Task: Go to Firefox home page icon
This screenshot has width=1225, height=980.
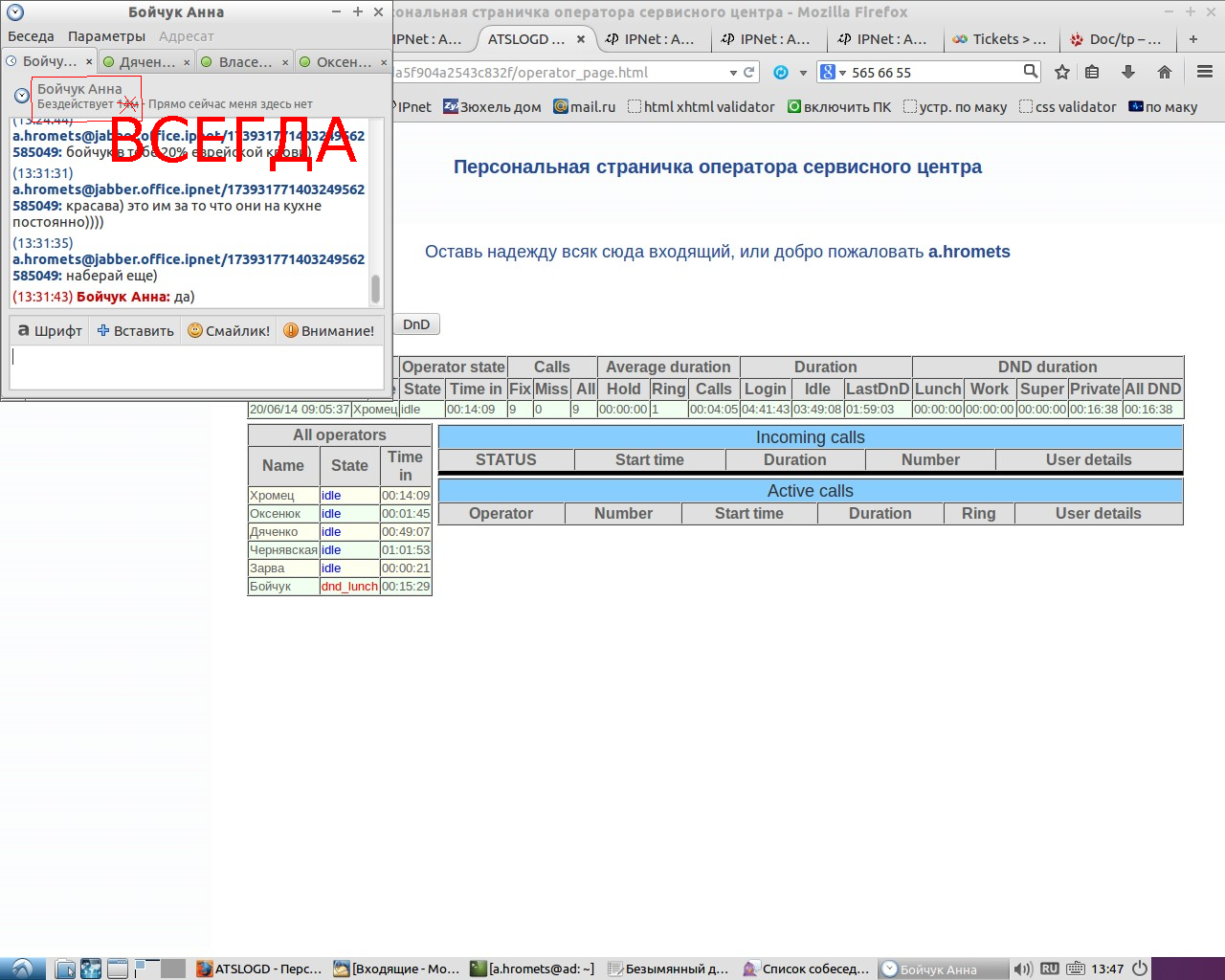Action: point(1164,72)
